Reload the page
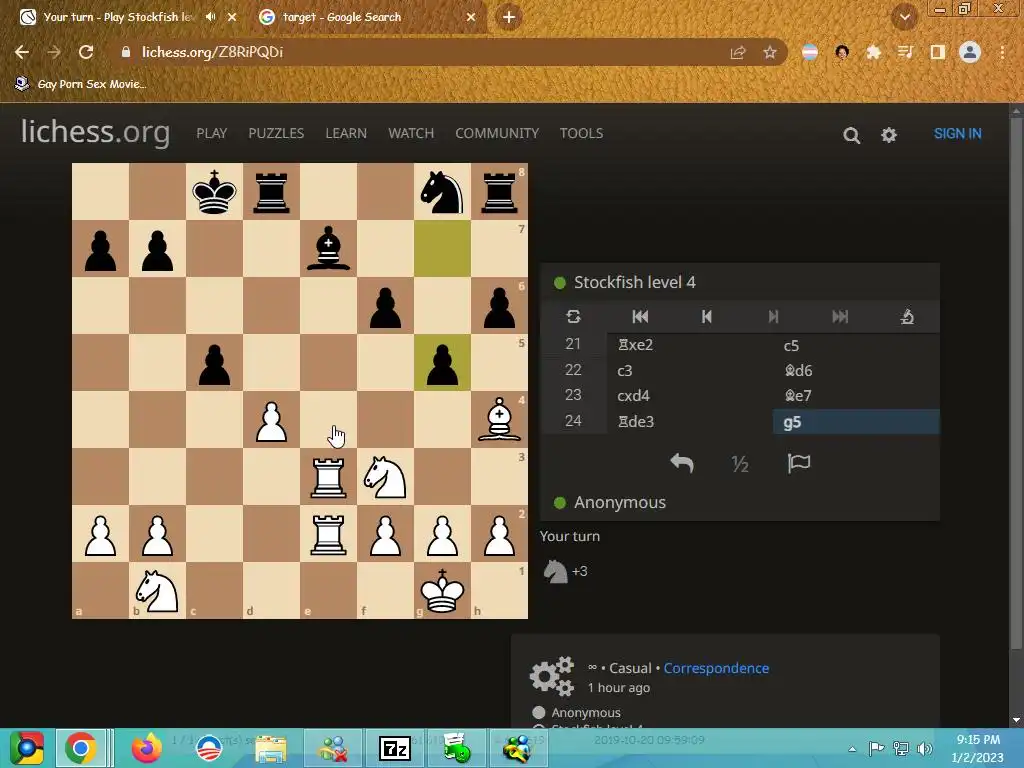Image resolution: width=1024 pixels, height=768 pixels. [86, 52]
